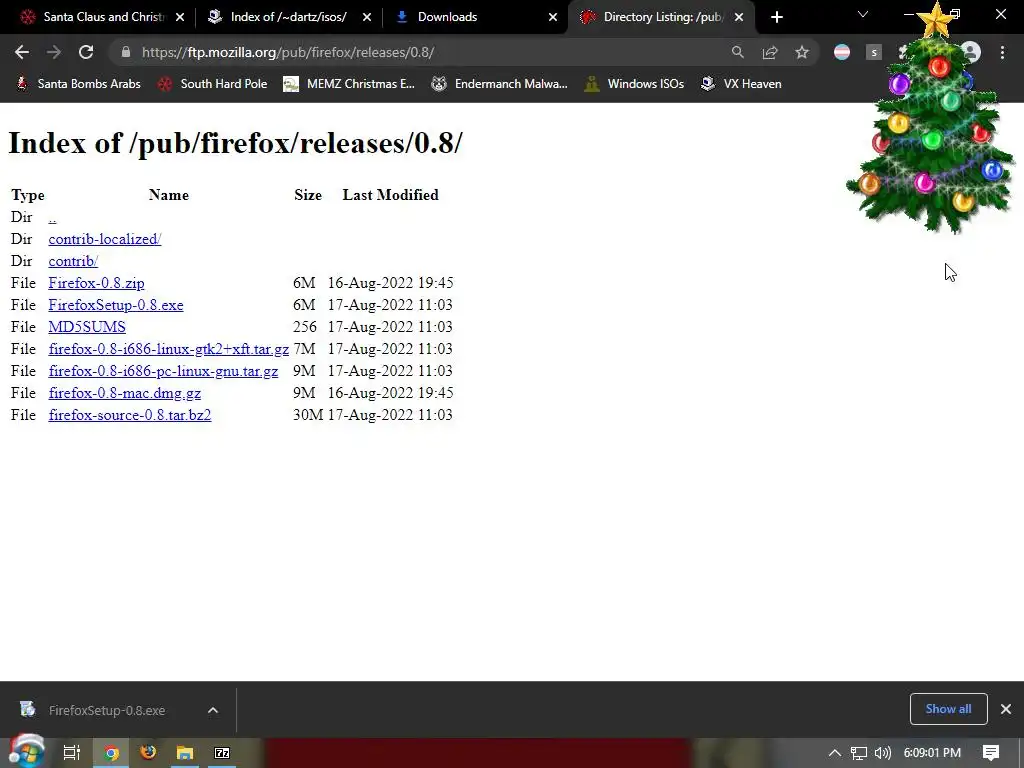Open VX Heaven bookmark
1024x768 pixels.
[x=741, y=84]
